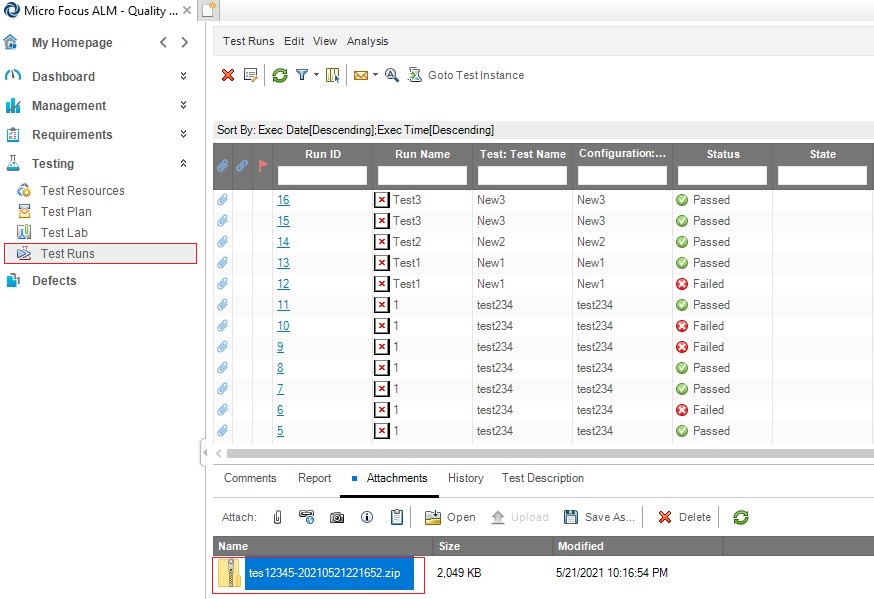Attach from clipboard icon
The image size is (874, 599).
[x=396, y=517]
